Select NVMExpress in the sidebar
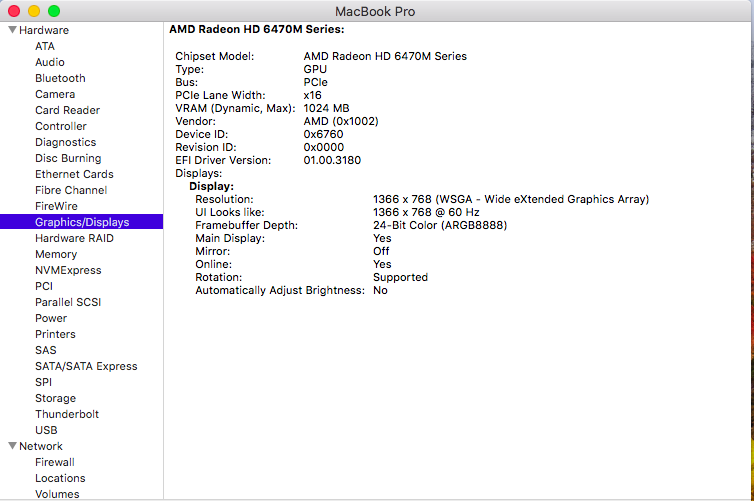 pos(68,270)
